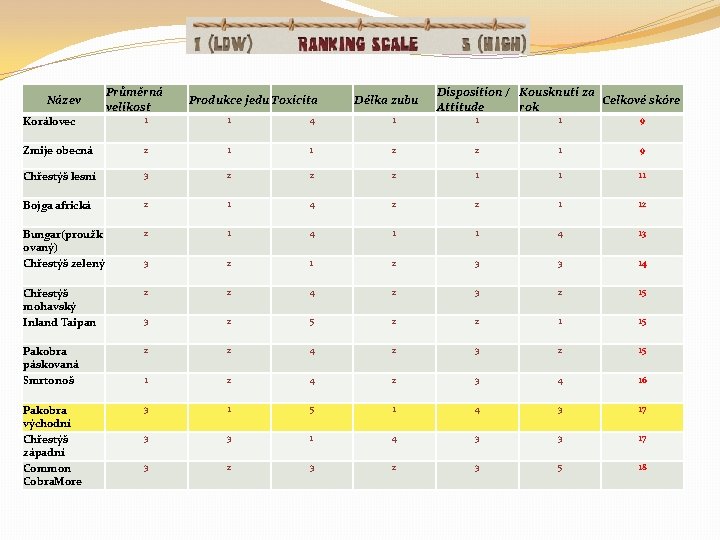Click Chřestýš zelený Disposition value 3
This screenshot has width=720, height=540.
[477, 264]
